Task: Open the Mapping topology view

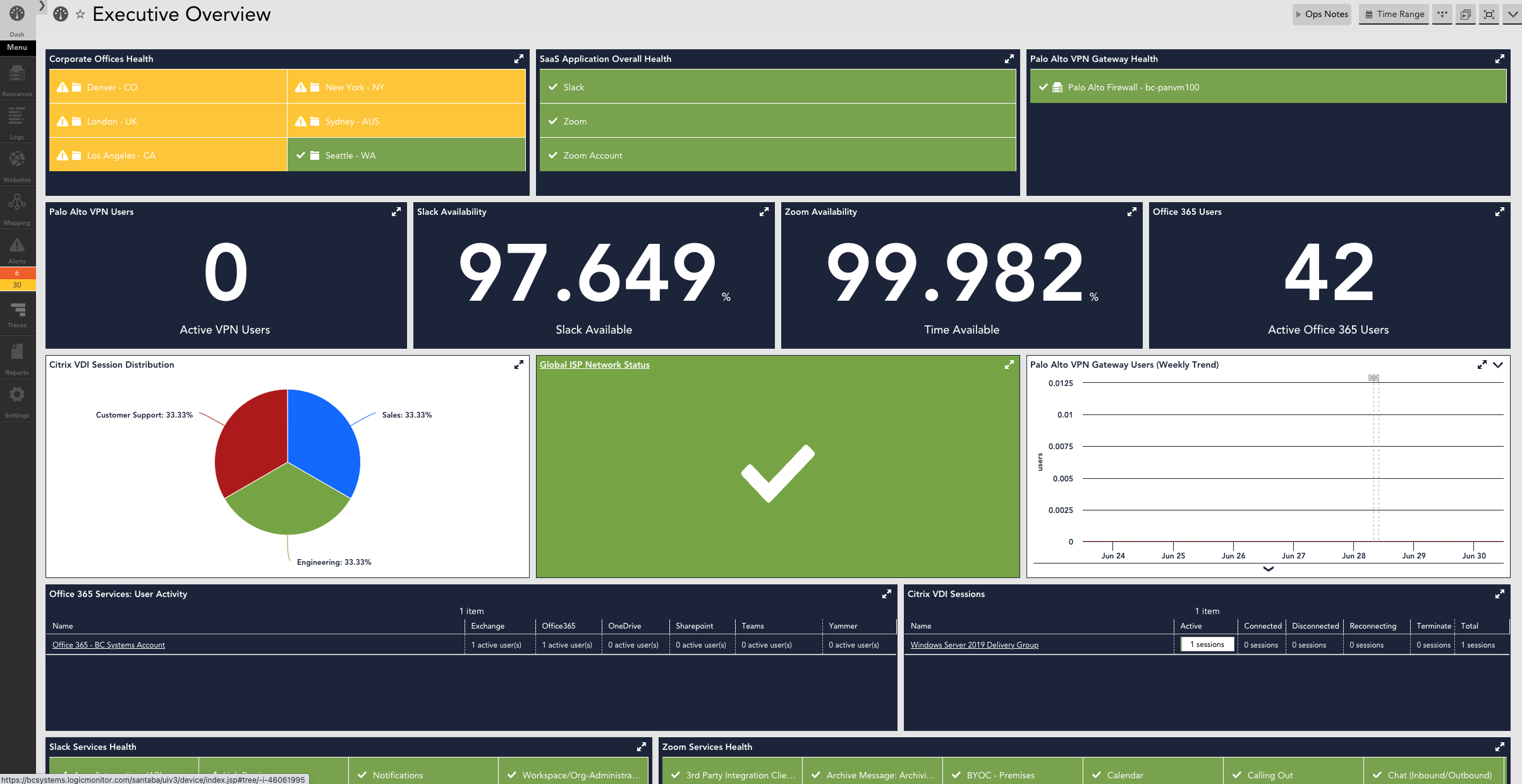Action: pos(17,208)
